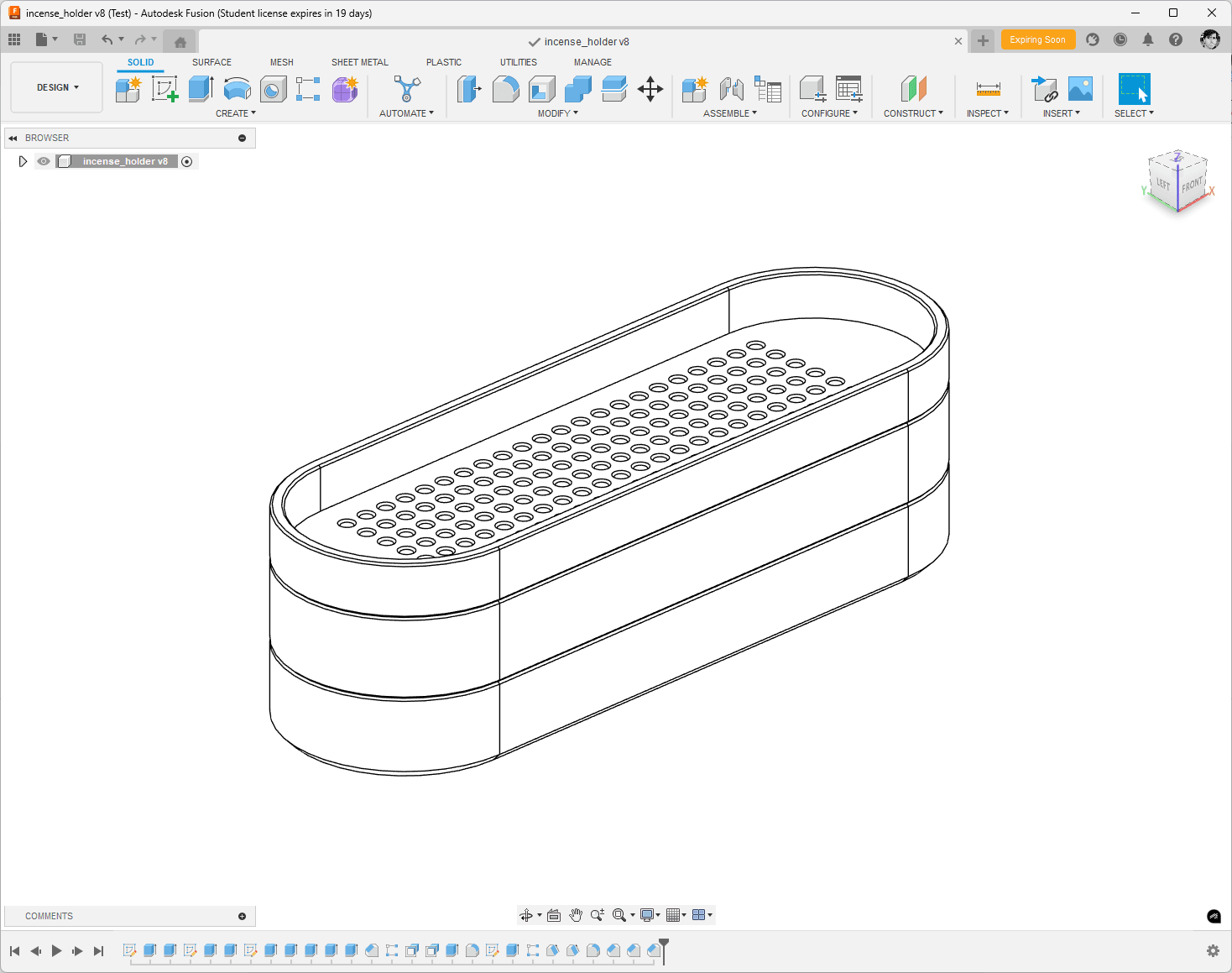
Task: Open the notifications bell
Action: [1148, 39]
